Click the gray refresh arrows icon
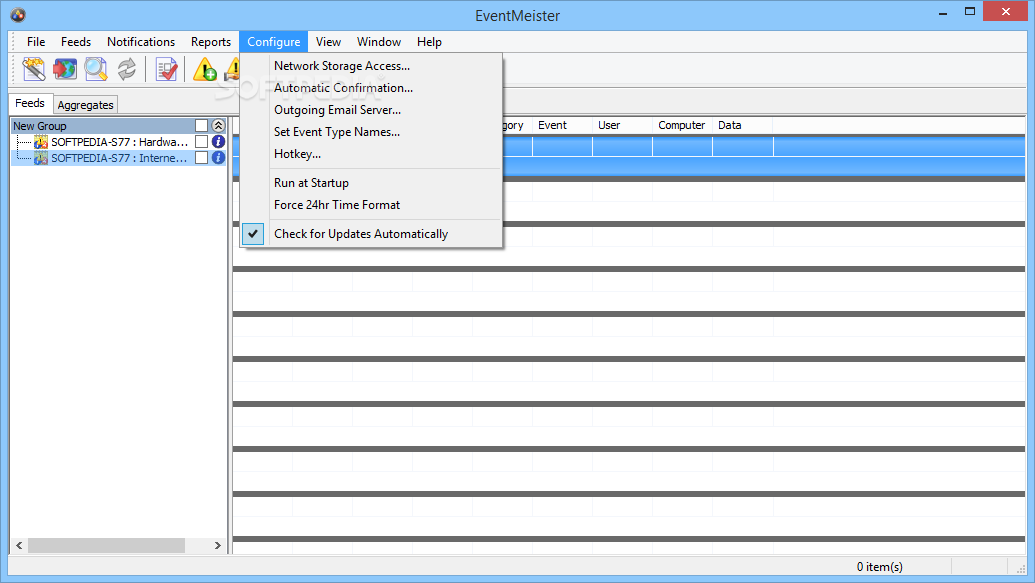1035x583 pixels. click(127, 69)
